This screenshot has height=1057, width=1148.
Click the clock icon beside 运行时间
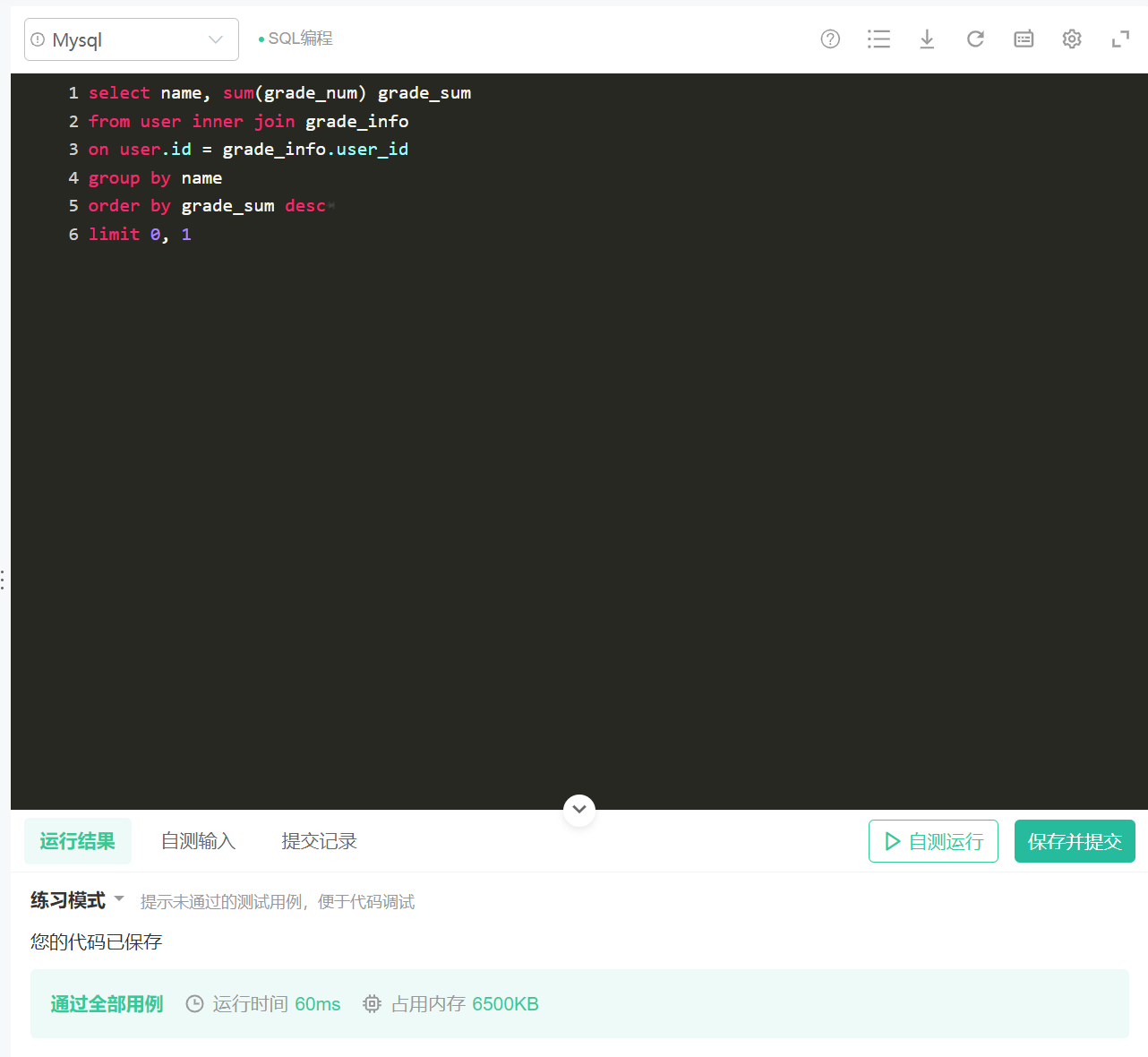pos(194,1004)
